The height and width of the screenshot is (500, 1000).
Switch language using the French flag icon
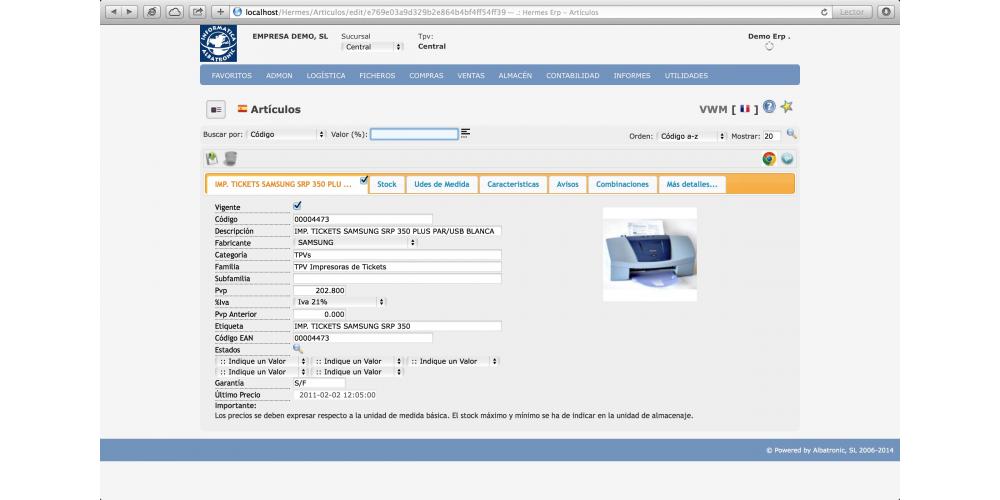[745, 109]
